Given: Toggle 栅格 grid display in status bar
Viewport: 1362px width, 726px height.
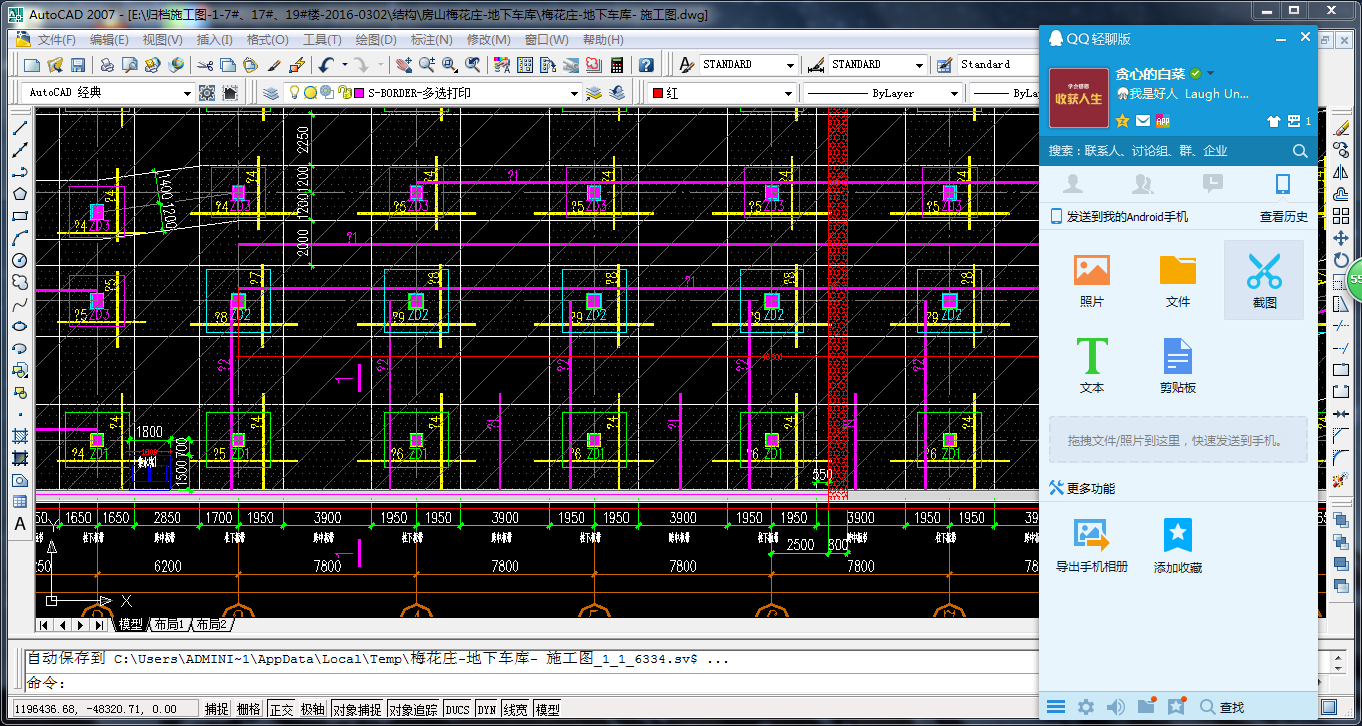Looking at the screenshot, I should click(248, 709).
